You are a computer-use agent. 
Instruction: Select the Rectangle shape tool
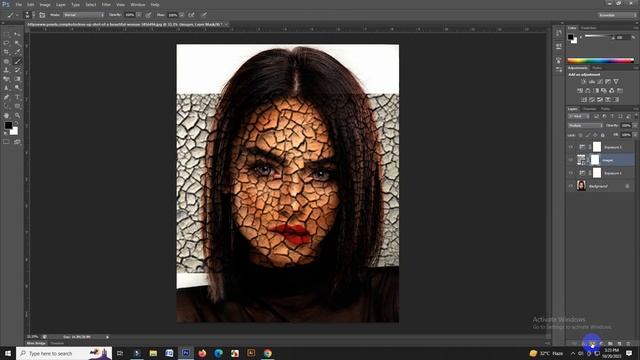pos(17,106)
